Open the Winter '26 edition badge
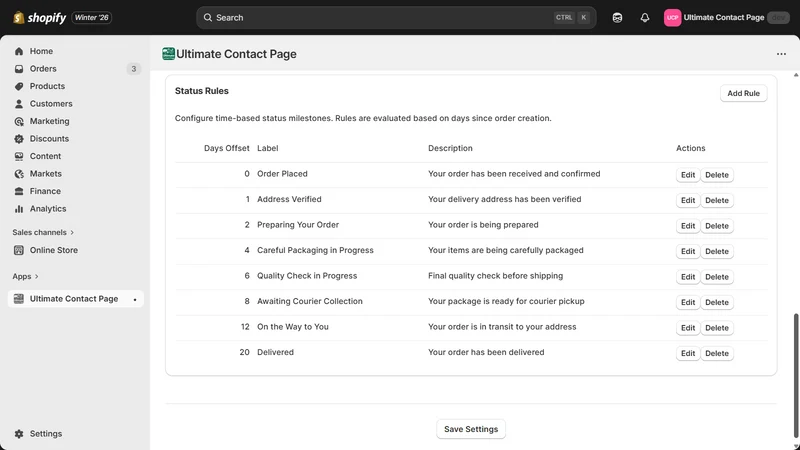This screenshot has height=450, width=800. 92,17
